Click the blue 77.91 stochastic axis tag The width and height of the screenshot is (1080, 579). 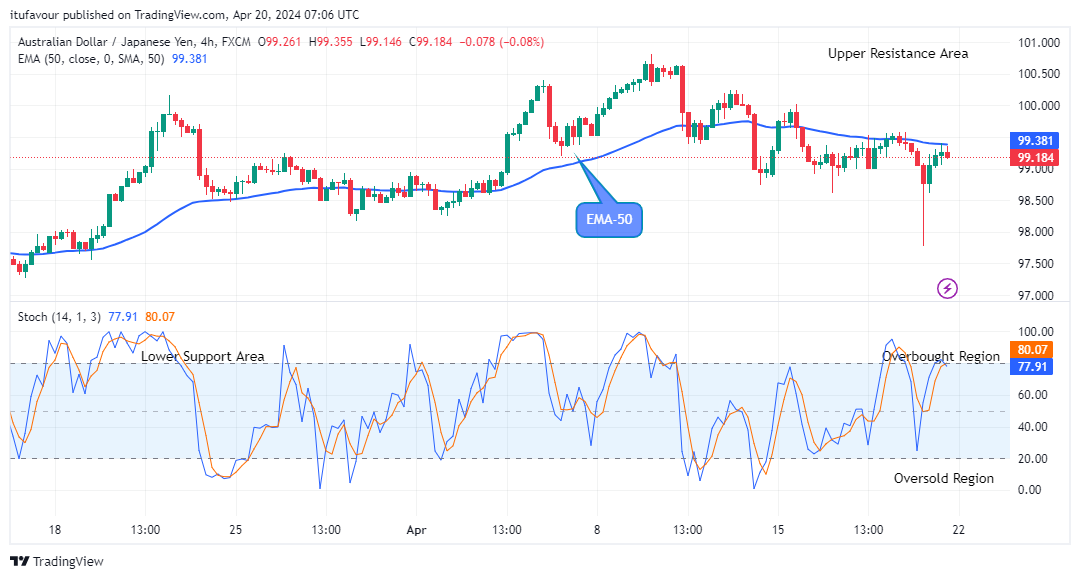(x=1031, y=366)
